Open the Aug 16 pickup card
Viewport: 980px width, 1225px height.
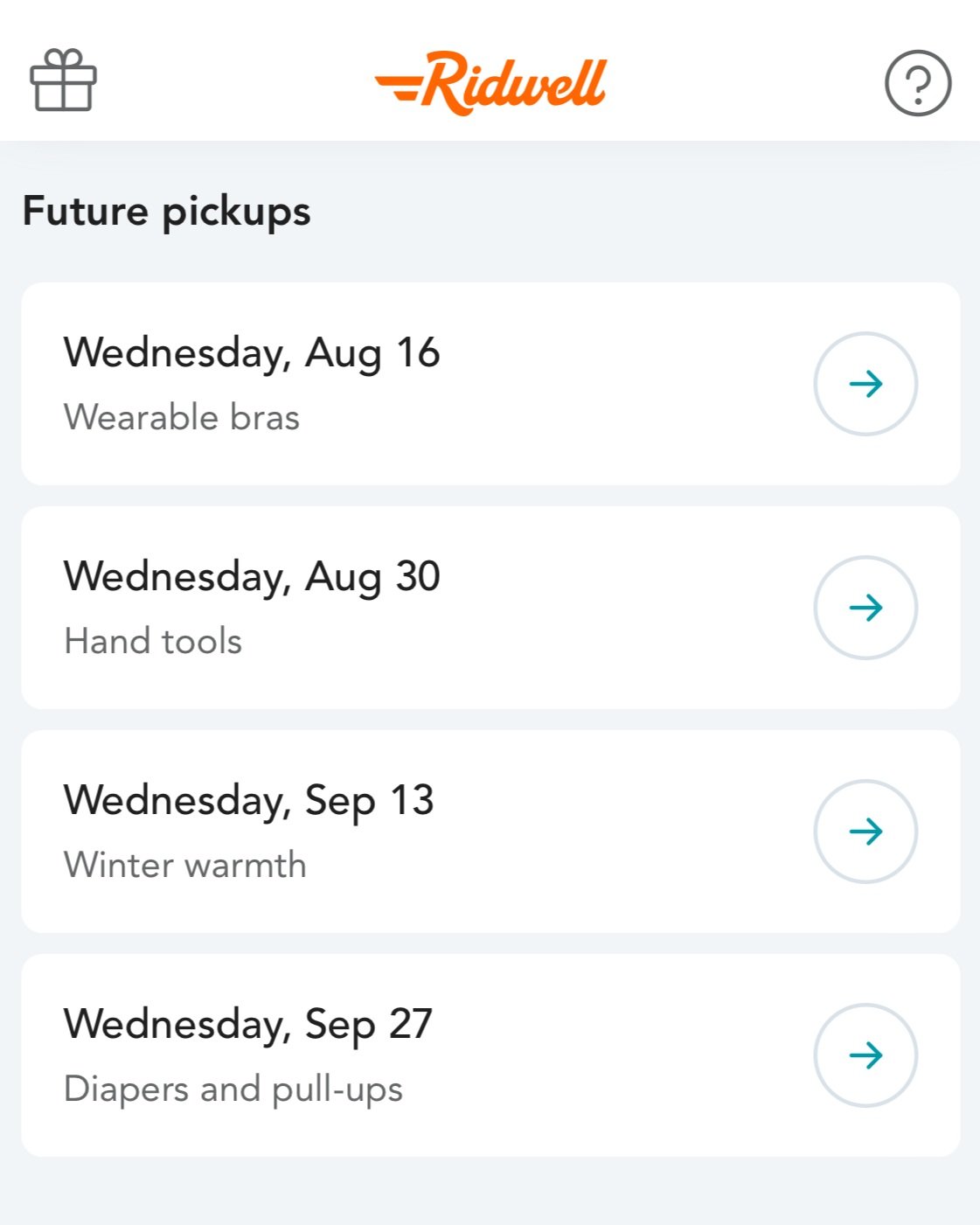point(490,384)
